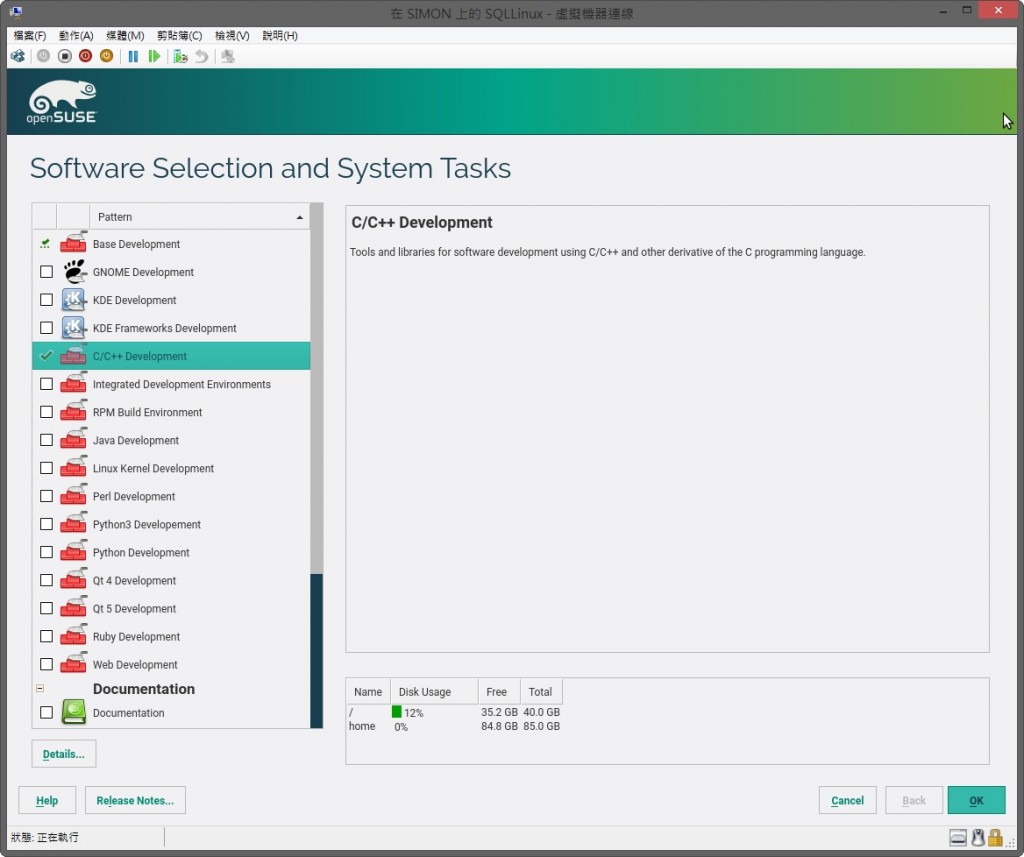The image size is (1024, 857).
Task: Save the VM state with the orange icon
Action: 106,56
